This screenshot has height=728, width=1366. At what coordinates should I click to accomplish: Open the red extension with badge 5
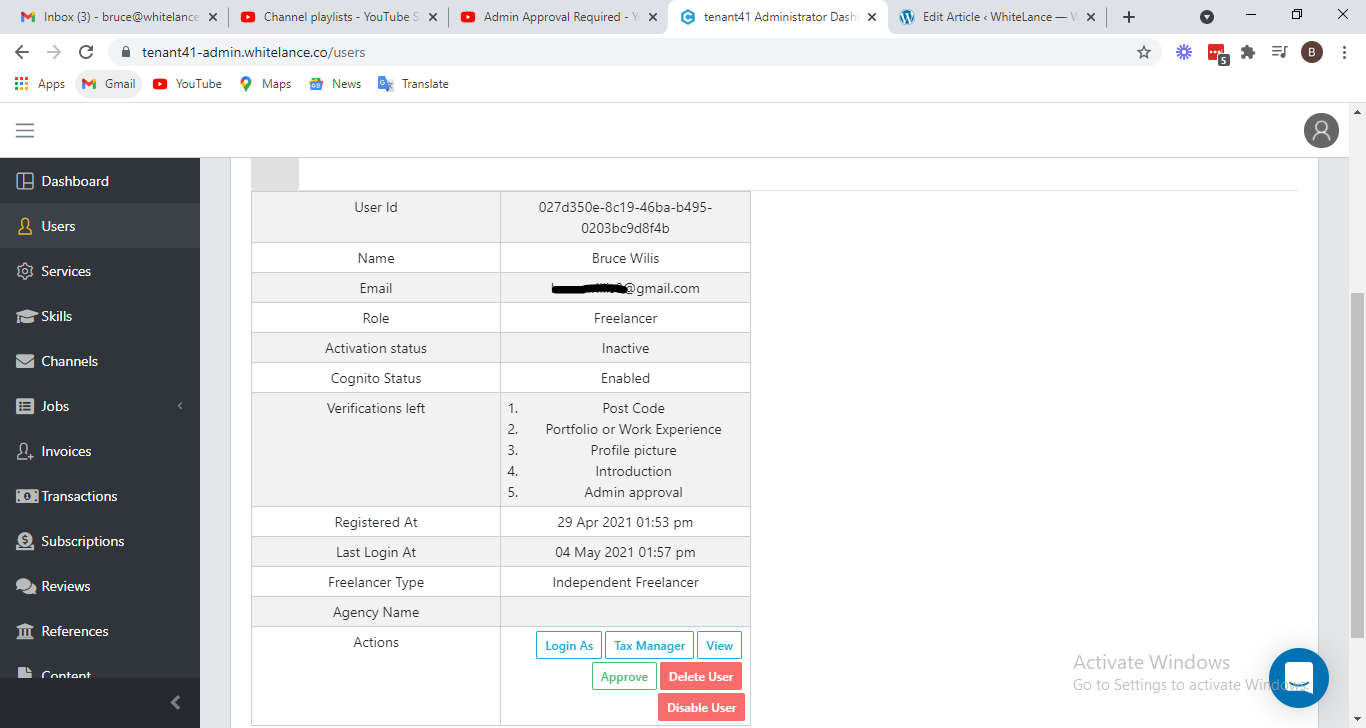click(x=1217, y=53)
